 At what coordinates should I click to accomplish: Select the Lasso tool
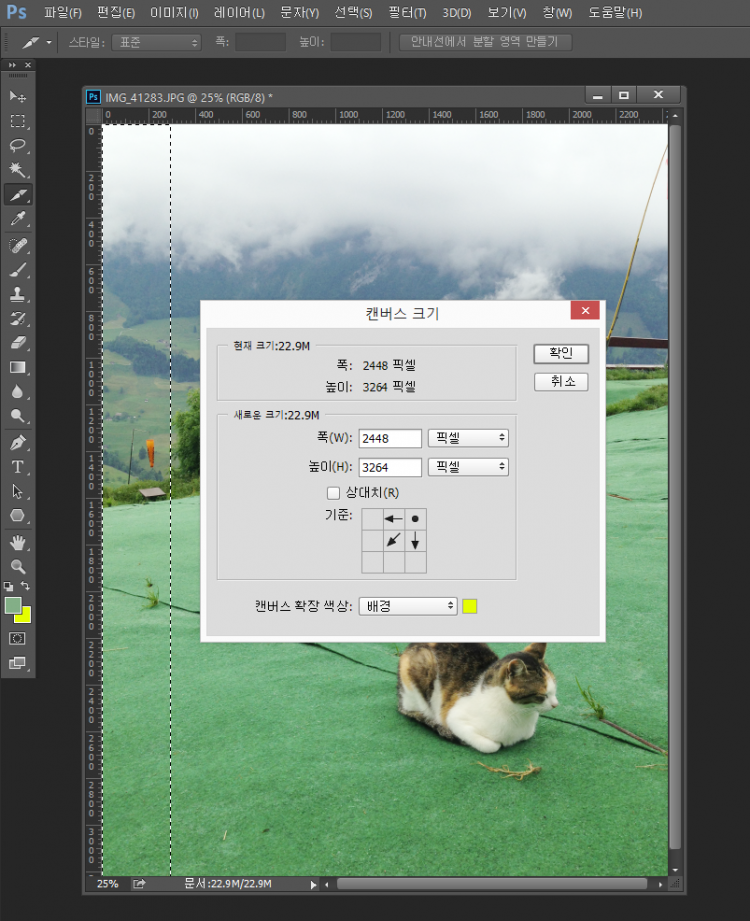point(18,145)
